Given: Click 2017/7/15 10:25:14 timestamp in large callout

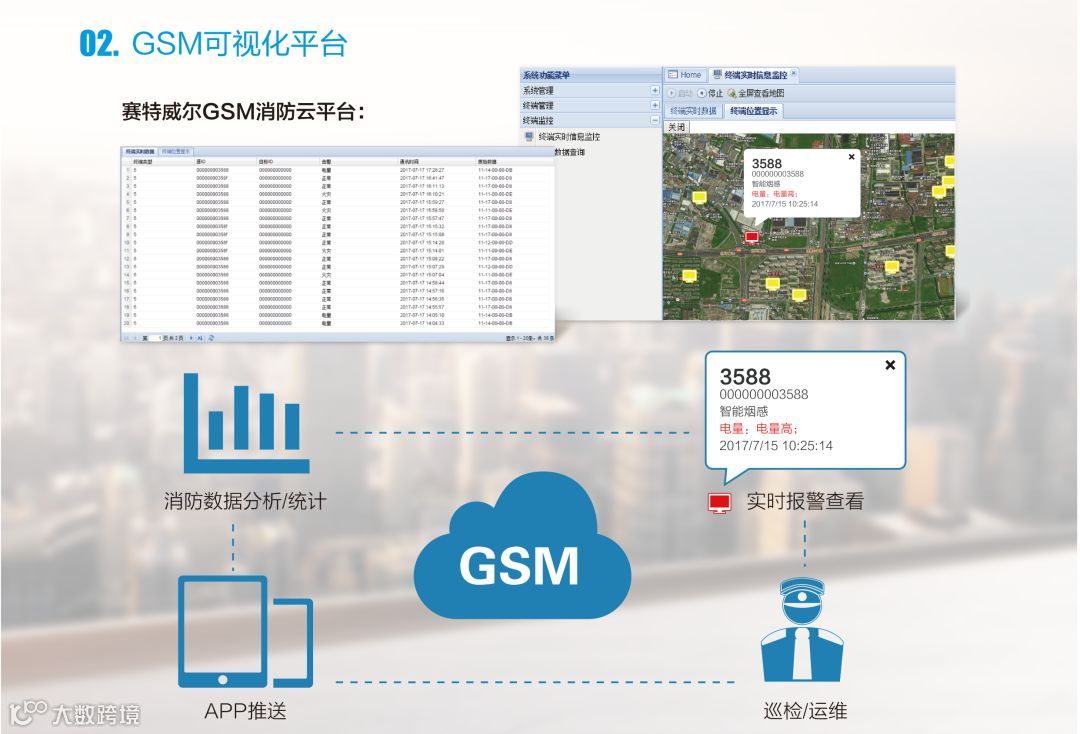Looking at the screenshot, I should 776,445.
